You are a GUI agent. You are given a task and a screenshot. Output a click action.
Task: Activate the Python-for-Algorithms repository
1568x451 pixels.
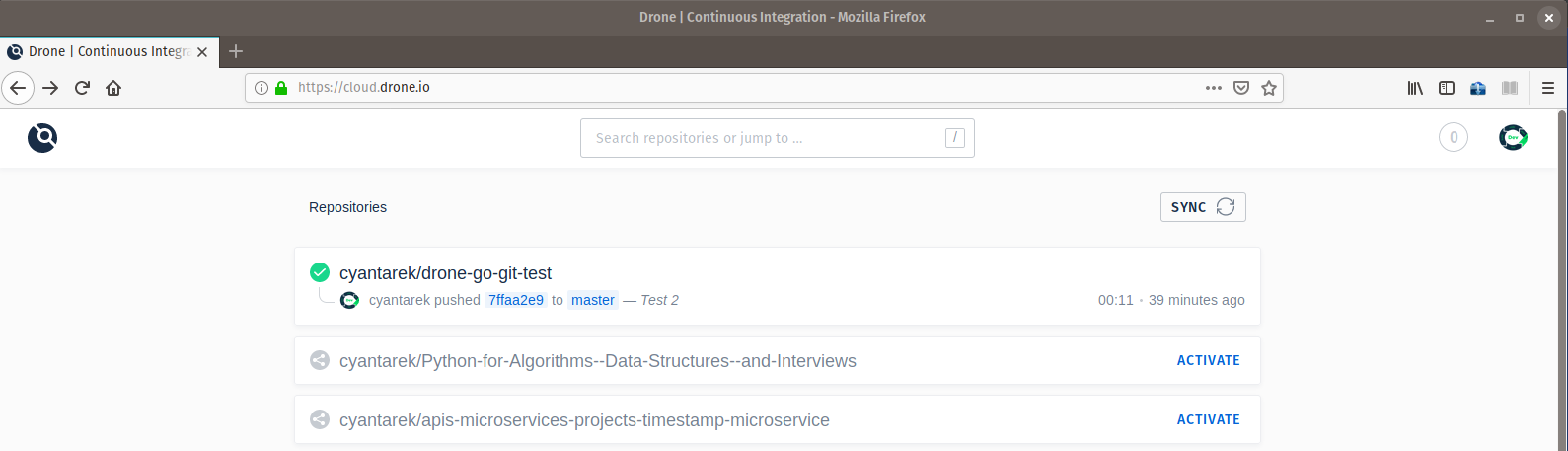point(1208,360)
